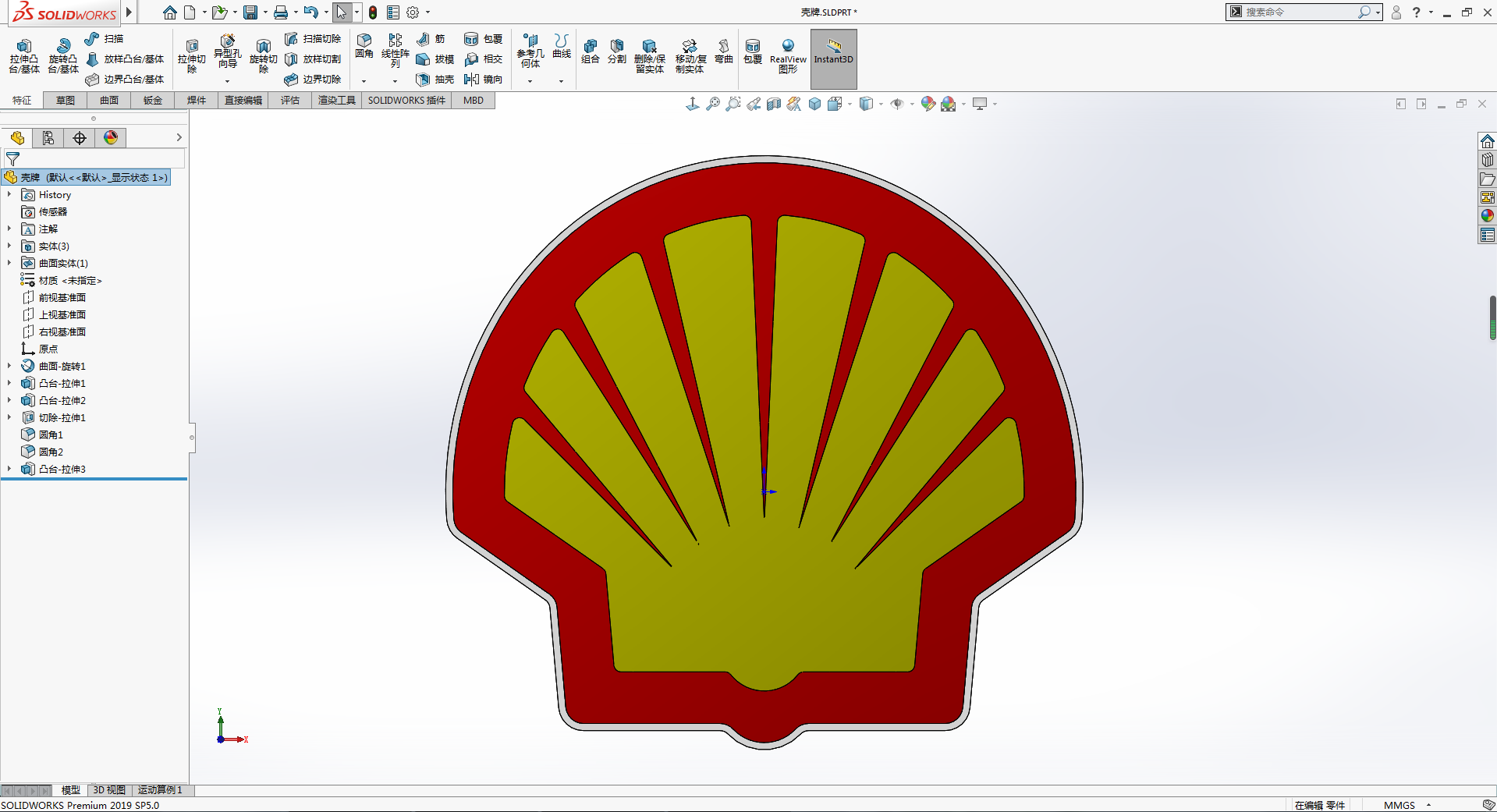This screenshot has height=812, width=1497.
Task: Click the Zoom to Fit magnifier icon
Action: pos(713,104)
